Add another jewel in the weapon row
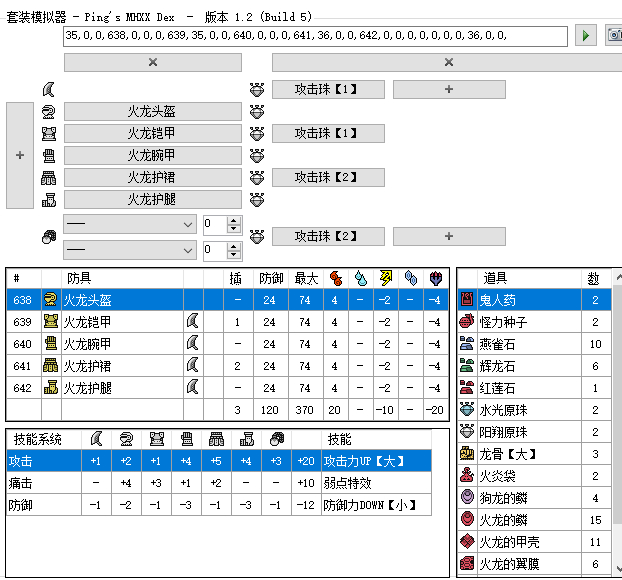622x580 pixels. 449,89
